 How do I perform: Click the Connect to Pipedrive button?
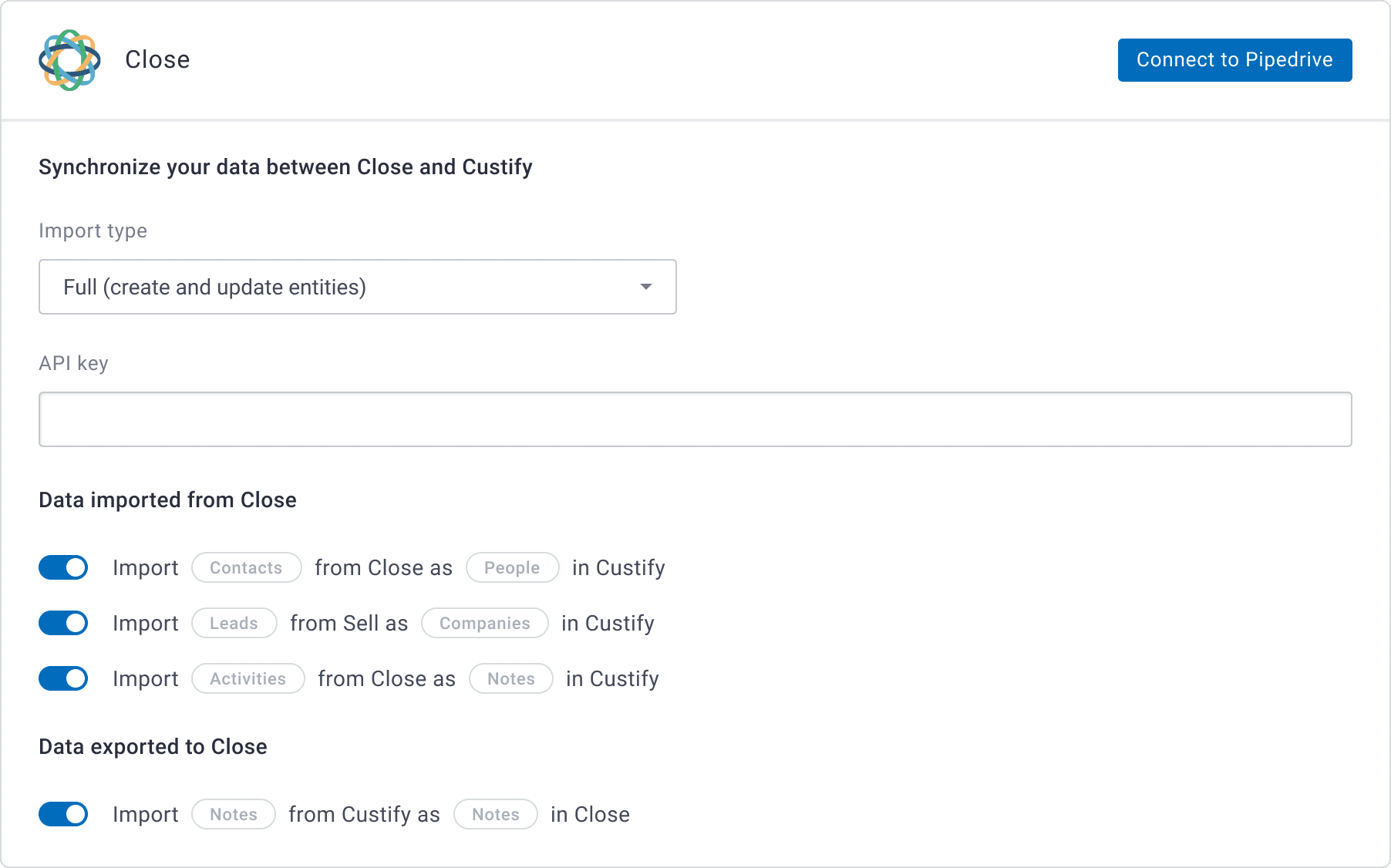[x=1234, y=60]
